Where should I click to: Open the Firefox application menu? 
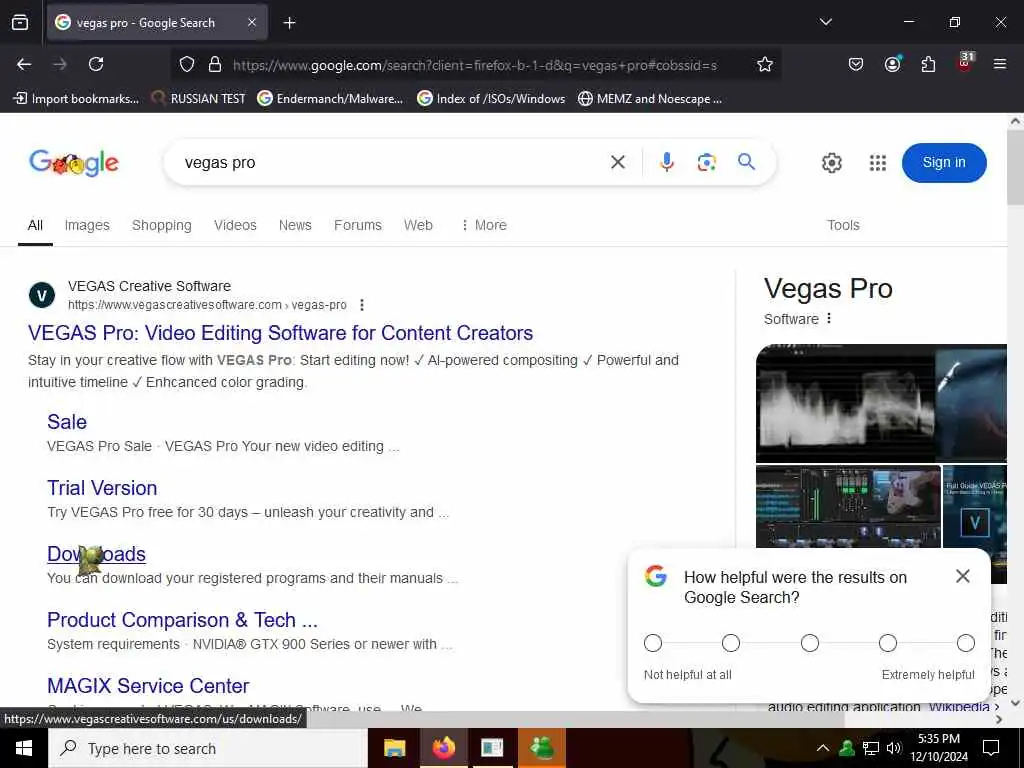(1000, 64)
